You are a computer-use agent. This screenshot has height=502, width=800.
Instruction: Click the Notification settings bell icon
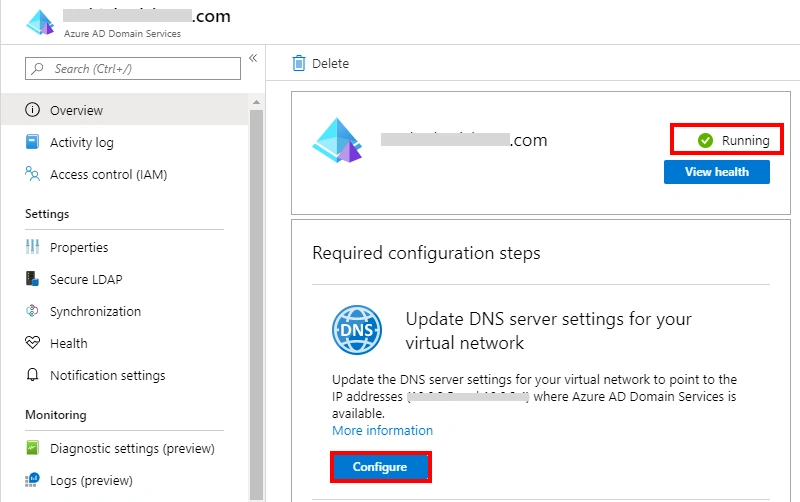(32, 375)
